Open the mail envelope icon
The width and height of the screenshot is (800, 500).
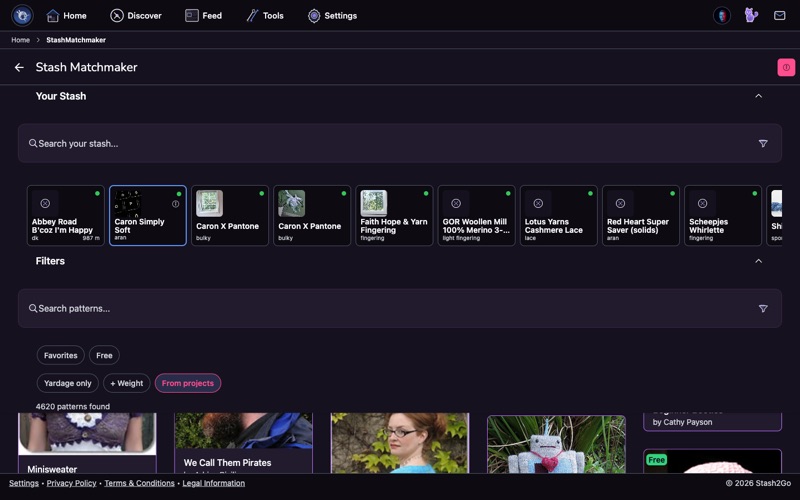[779, 16]
